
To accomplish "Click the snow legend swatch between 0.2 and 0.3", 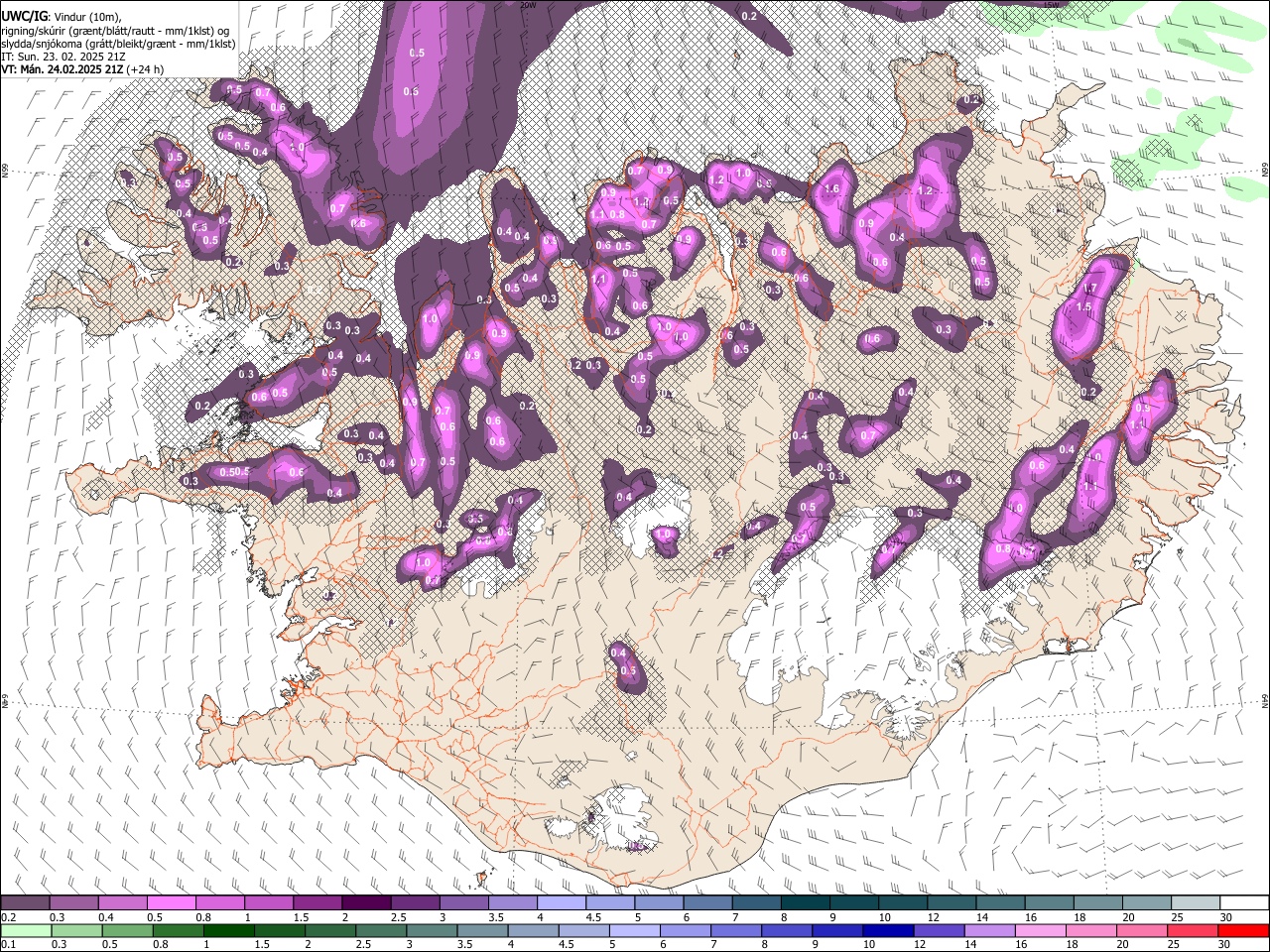I will pyautogui.click(x=25, y=902).
